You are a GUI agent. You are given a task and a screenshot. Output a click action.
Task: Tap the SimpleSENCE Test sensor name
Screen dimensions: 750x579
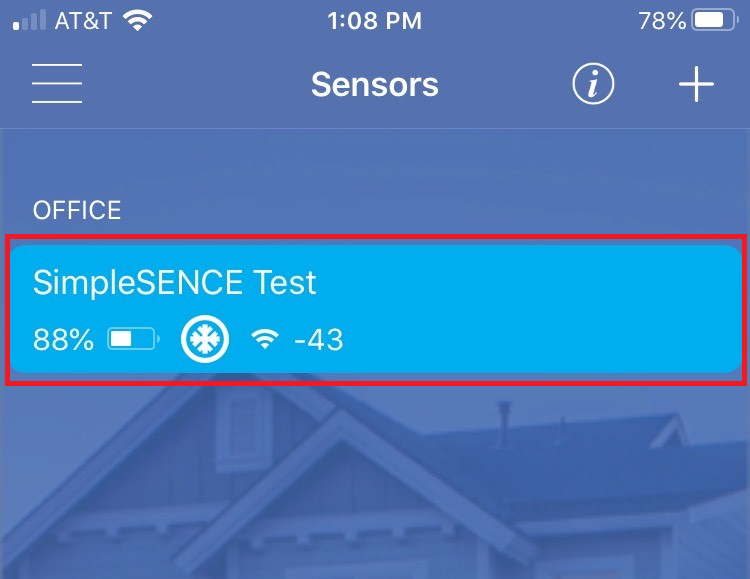(x=174, y=283)
